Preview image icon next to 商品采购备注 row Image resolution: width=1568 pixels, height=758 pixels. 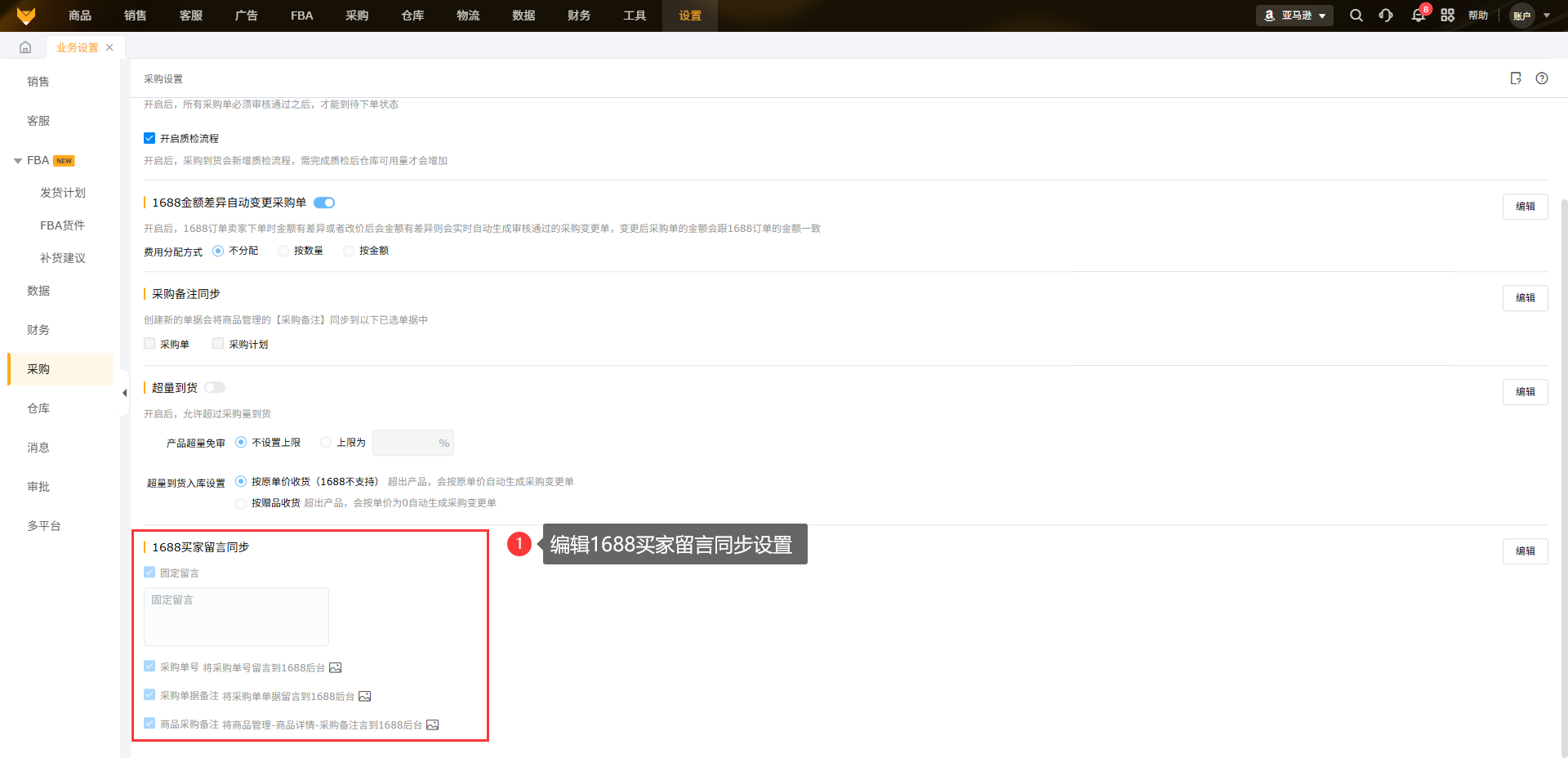[x=433, y=725]
